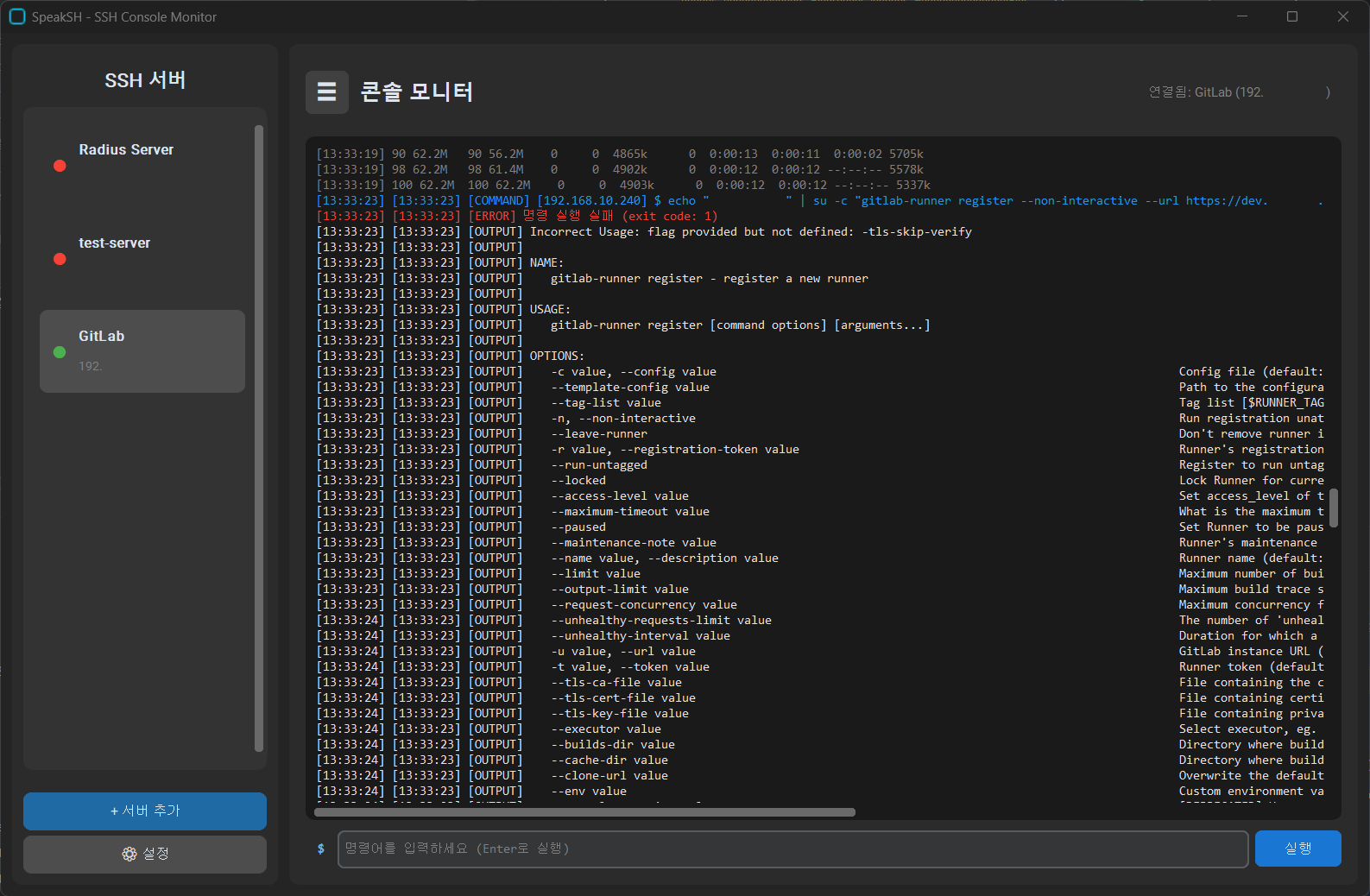Open settings with the 설정 button
The height and width of the screenshot is (896, 1370).
pos(145,854)
